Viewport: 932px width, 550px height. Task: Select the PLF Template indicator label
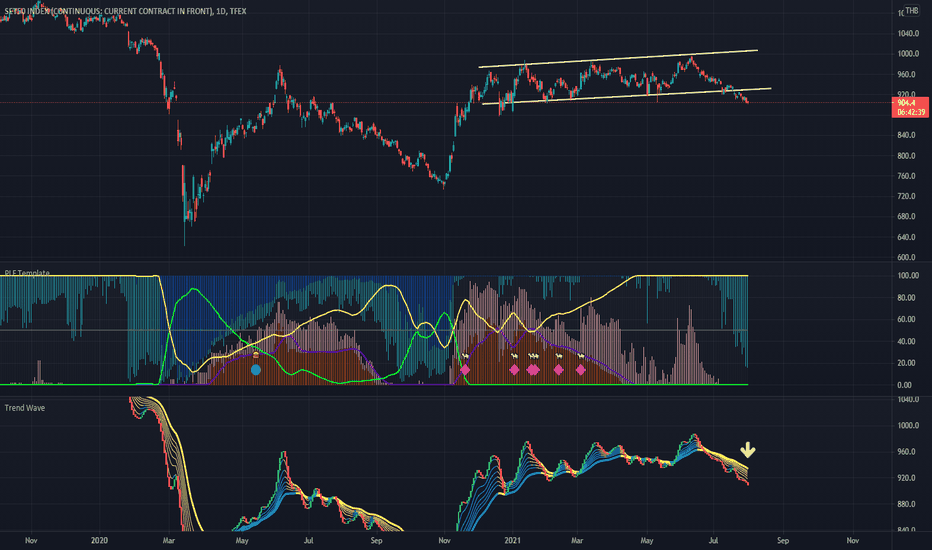[27, 273]
